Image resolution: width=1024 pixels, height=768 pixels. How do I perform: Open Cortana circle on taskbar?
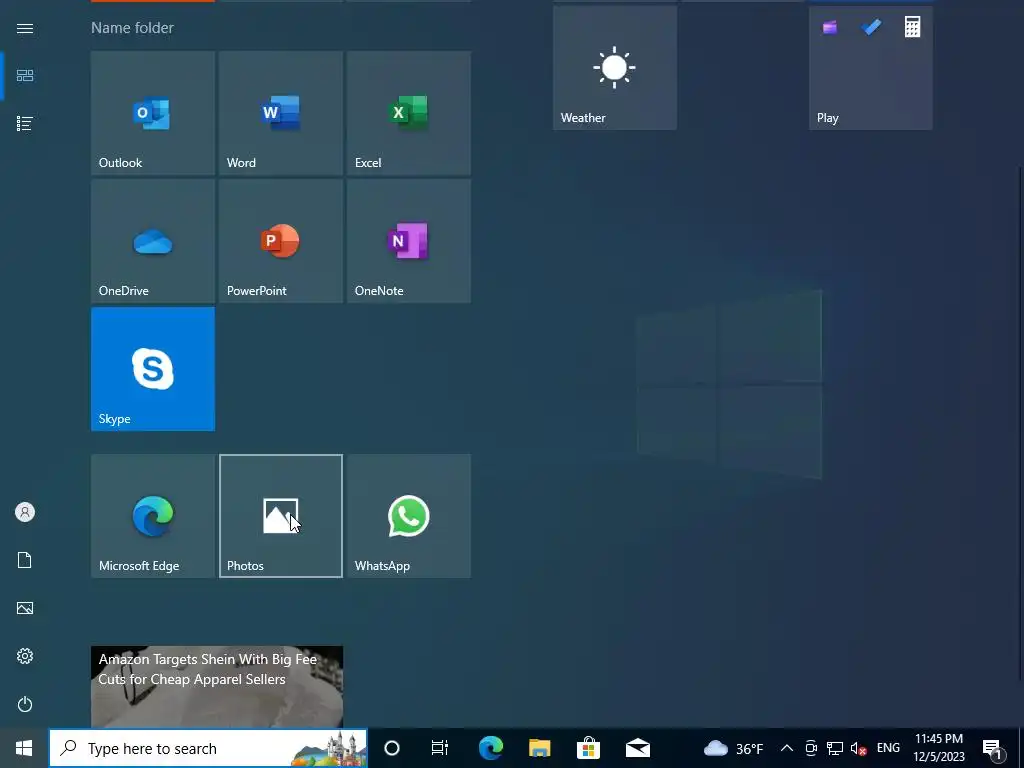click(x=392, y=748)
